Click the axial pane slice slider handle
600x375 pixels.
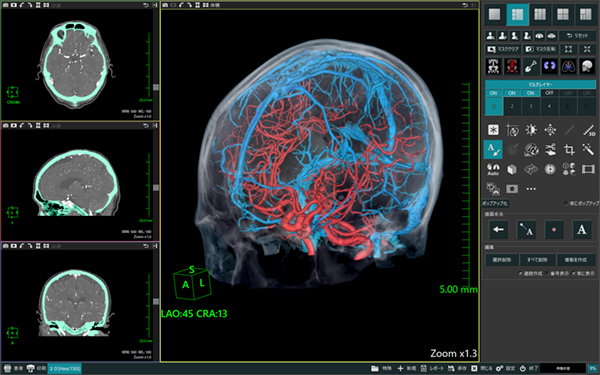[x=156, y=87]
